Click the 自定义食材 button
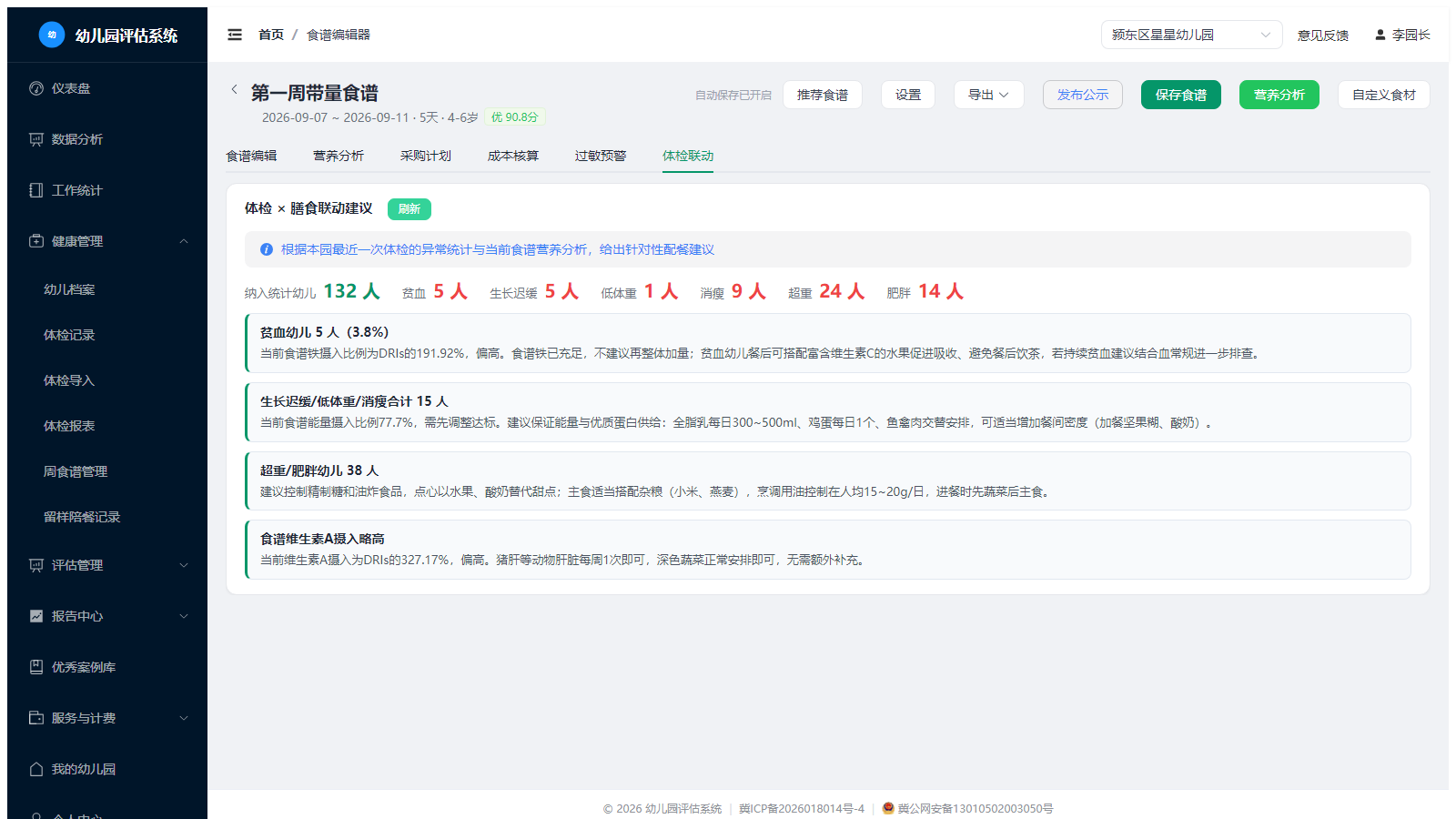1456x819 pixels. 1384,95
